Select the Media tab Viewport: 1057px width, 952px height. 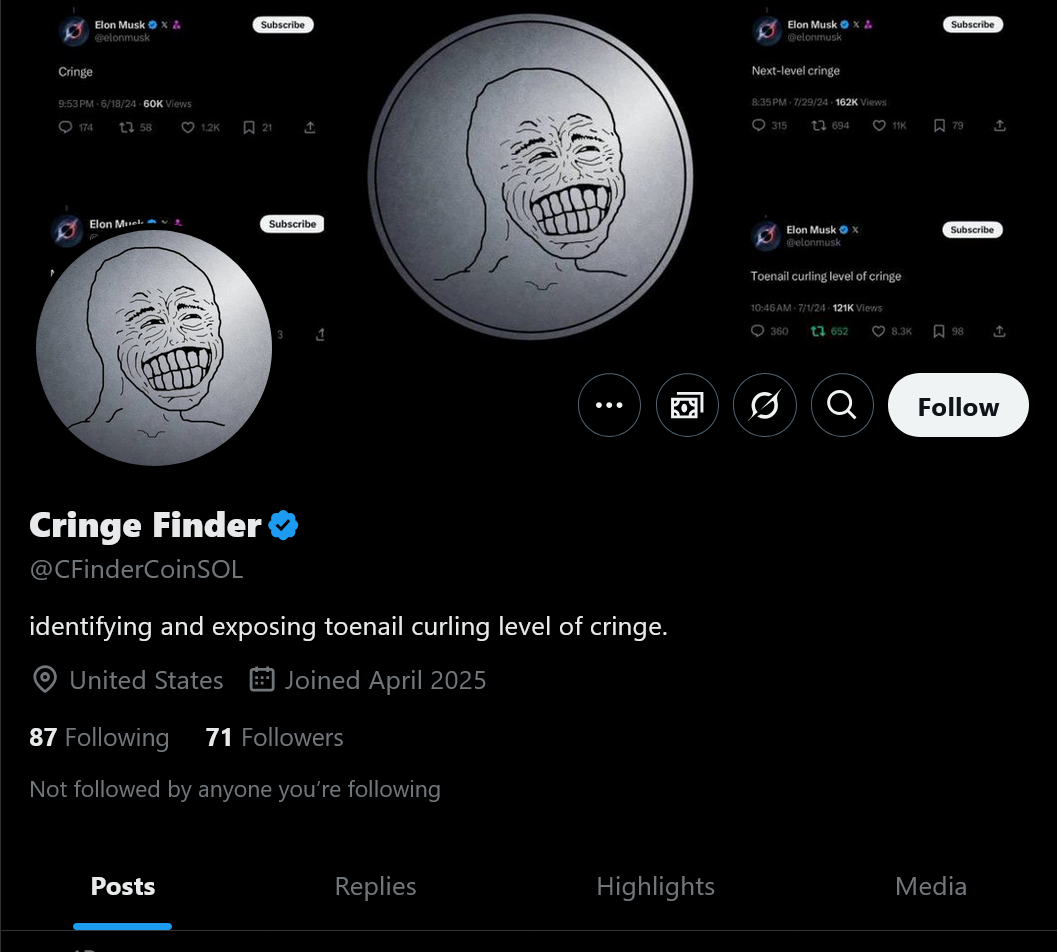tap(930, 886)
